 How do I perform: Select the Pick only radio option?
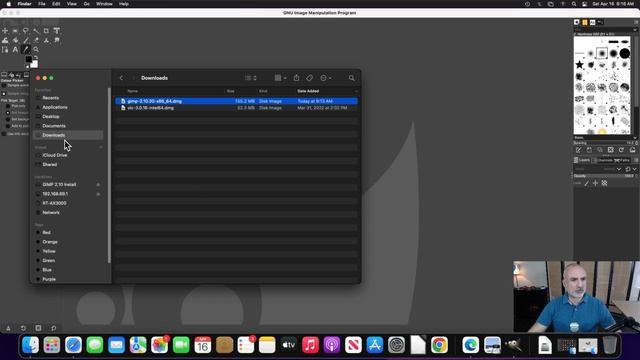8,106
